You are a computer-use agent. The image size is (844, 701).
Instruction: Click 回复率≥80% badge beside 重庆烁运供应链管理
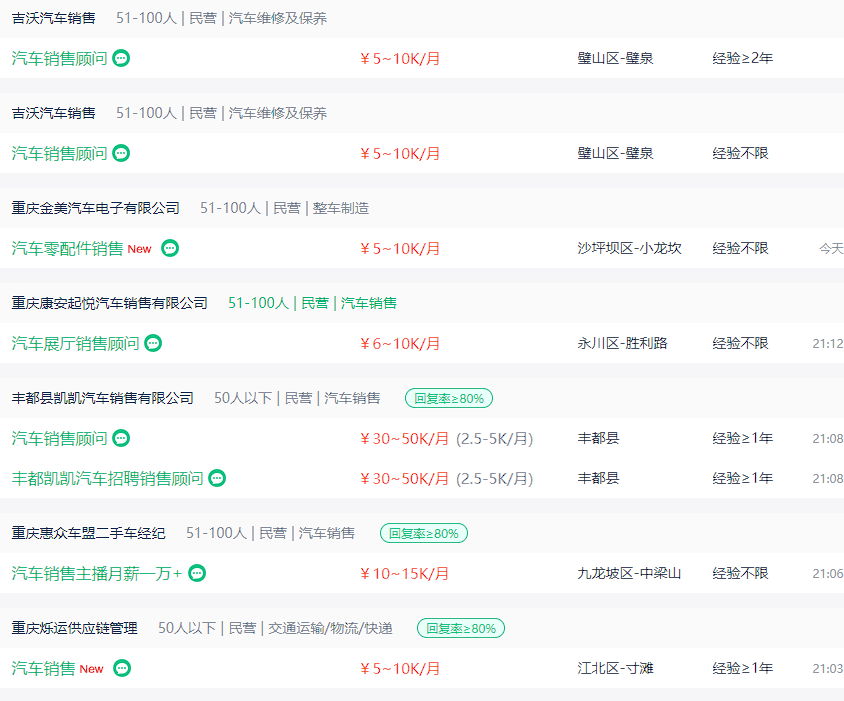461,628
